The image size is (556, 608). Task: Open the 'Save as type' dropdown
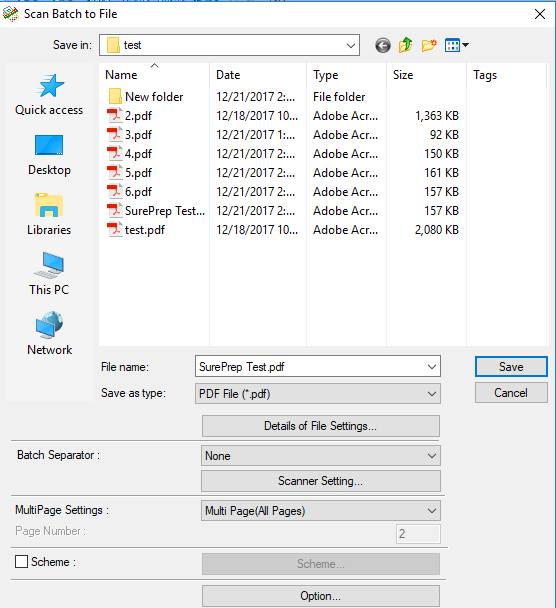[x=318, y=394]
